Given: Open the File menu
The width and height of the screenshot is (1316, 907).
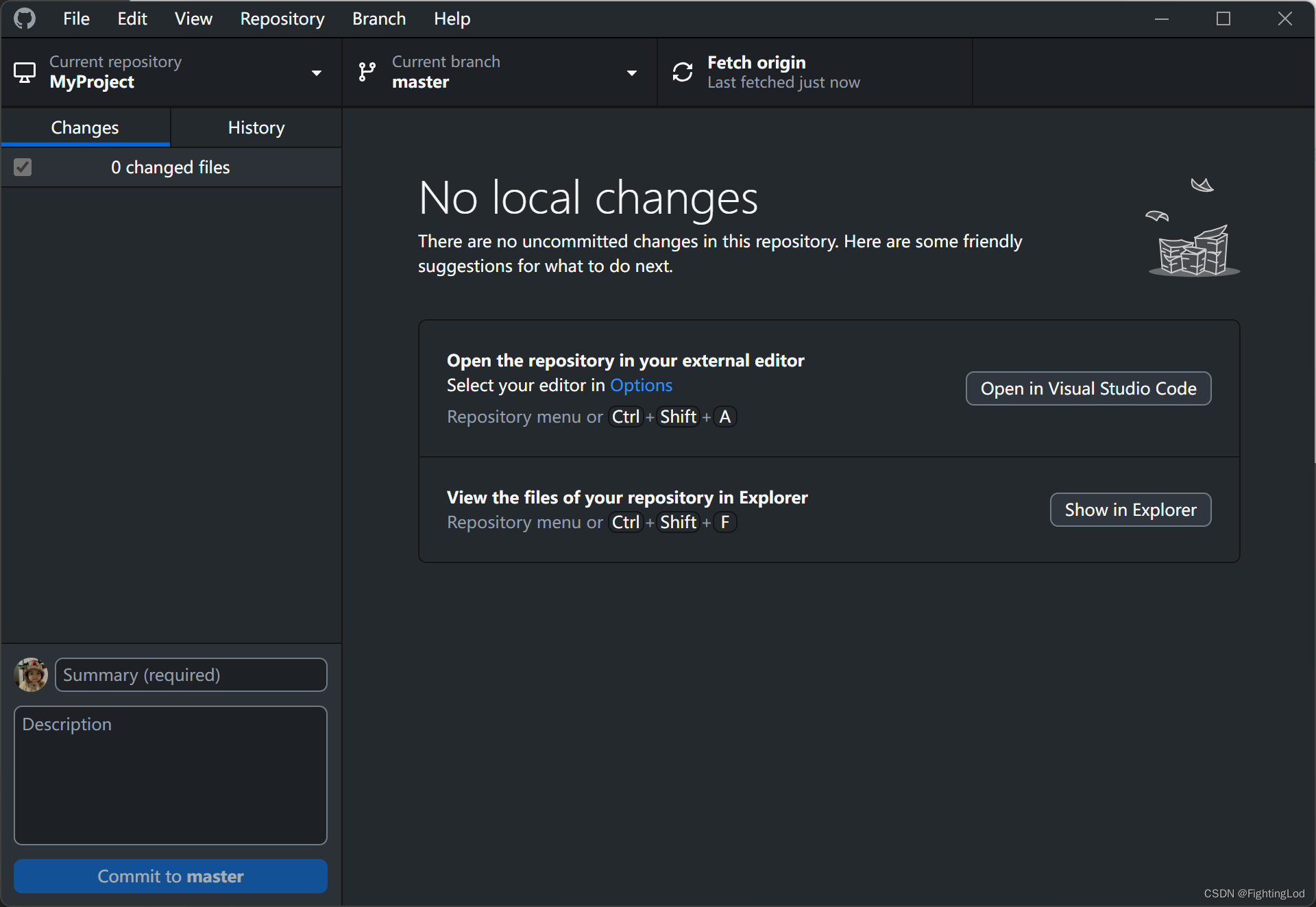Looking at the screenshot, I should (76, 18).
